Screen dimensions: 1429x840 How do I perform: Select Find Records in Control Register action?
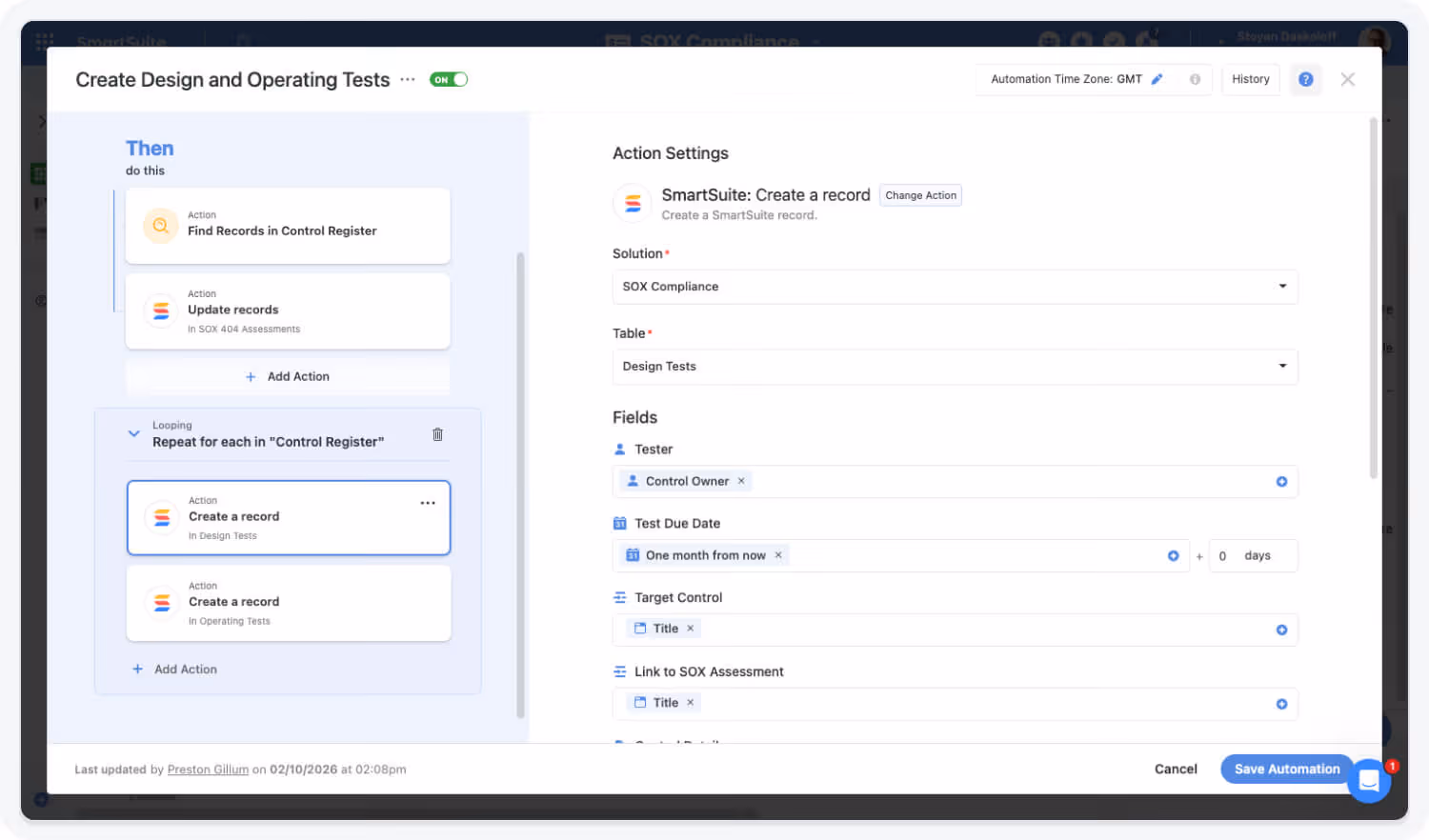288,226
